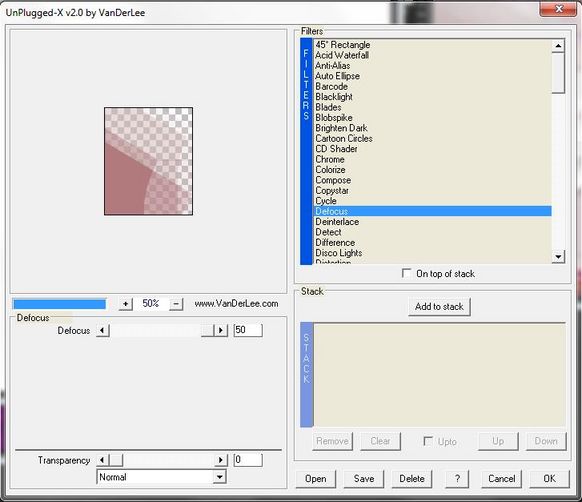The image size is (582, 502).
Task: Select the Detect filter
Action: point(432,232)
